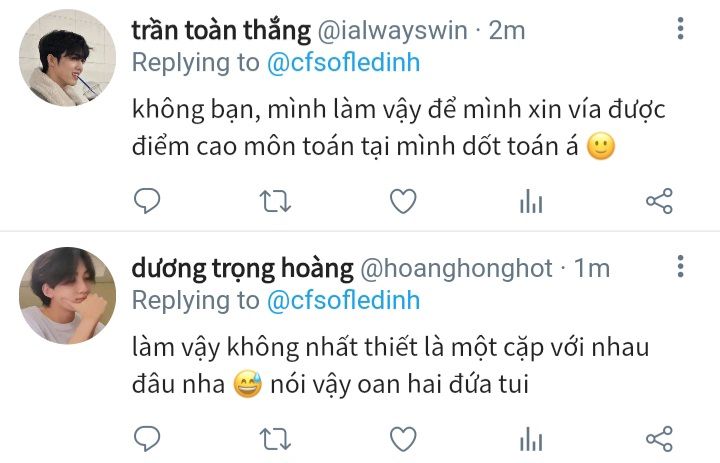Open dương trọng hoàng's profile picture

click(68, 295)
